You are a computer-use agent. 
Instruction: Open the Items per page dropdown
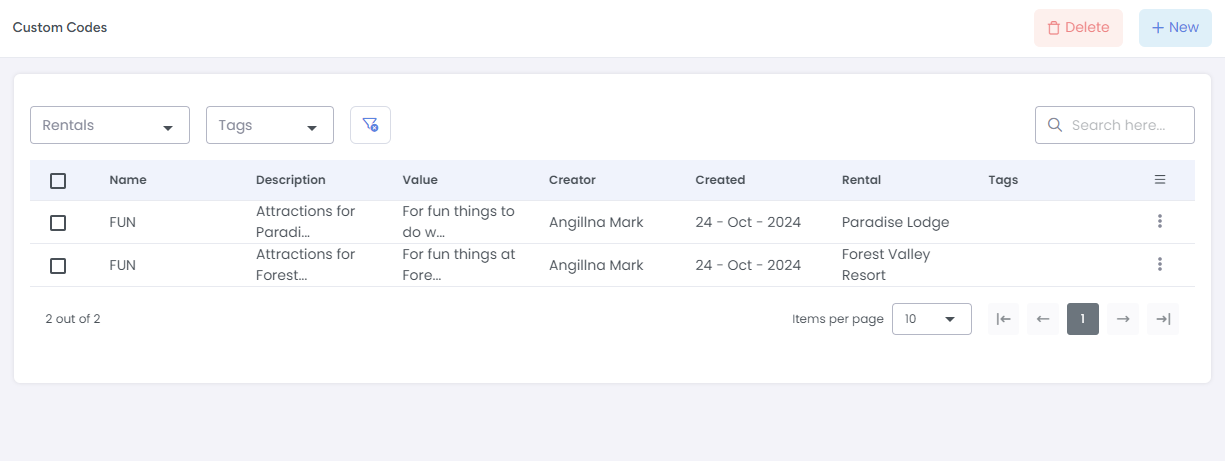tap(931, 319)
